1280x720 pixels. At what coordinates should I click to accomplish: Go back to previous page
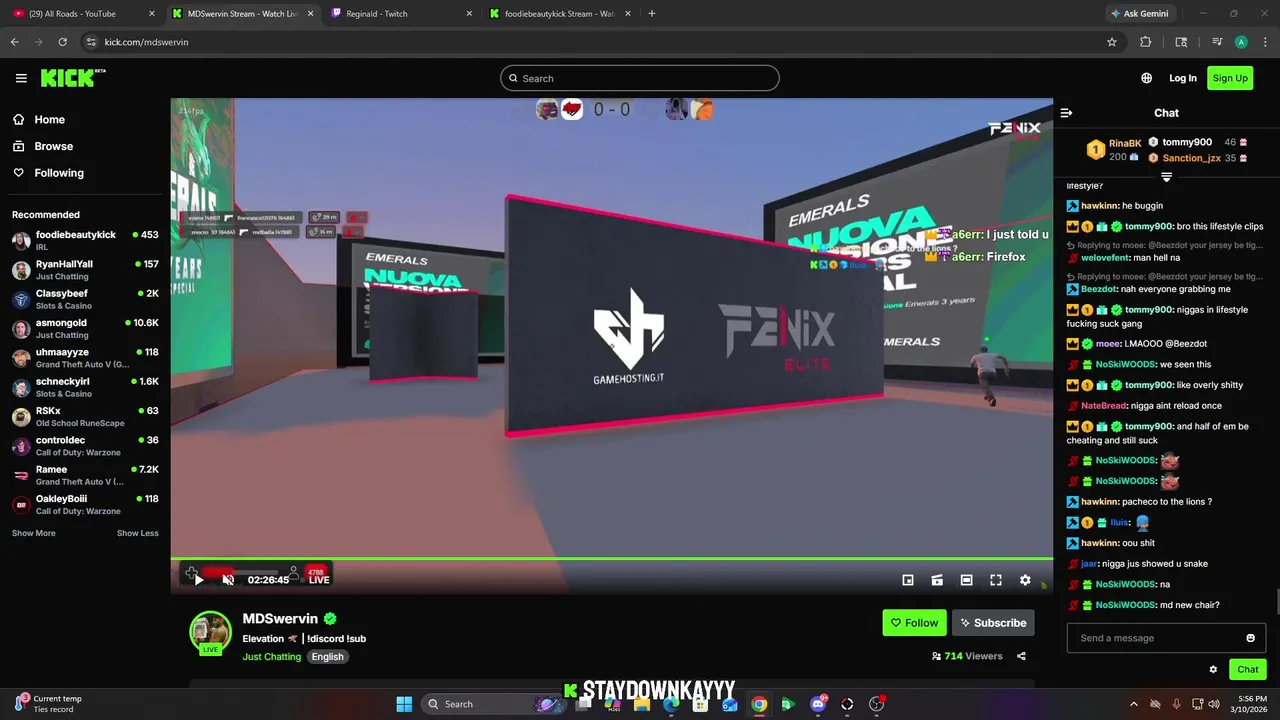click(14, 42)
